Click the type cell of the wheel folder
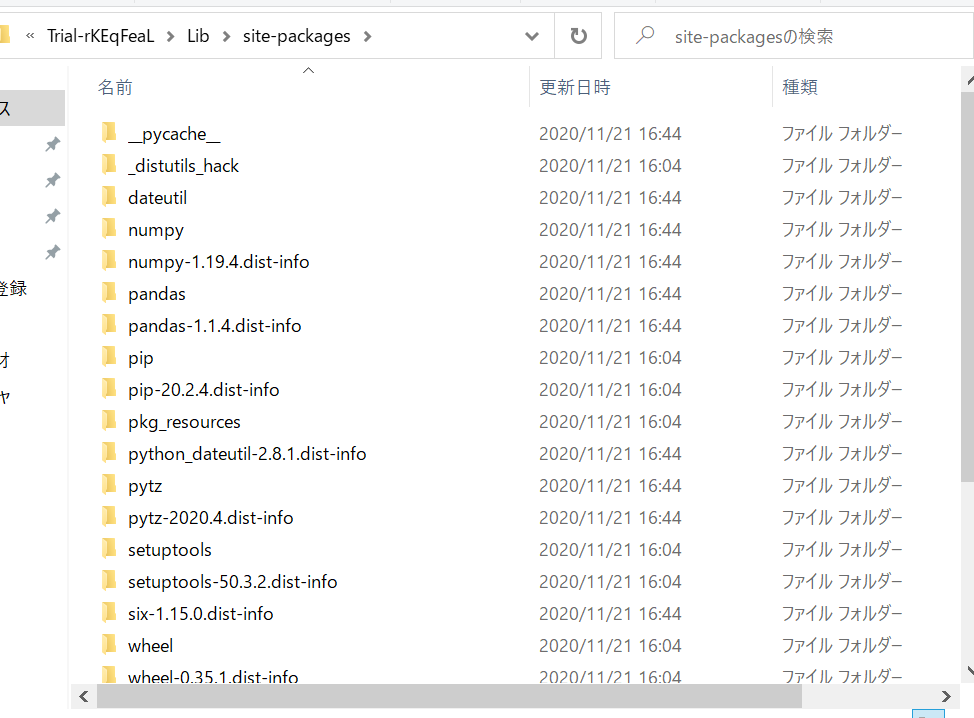This screenshot has width=974, height=718. pos(842,646)
